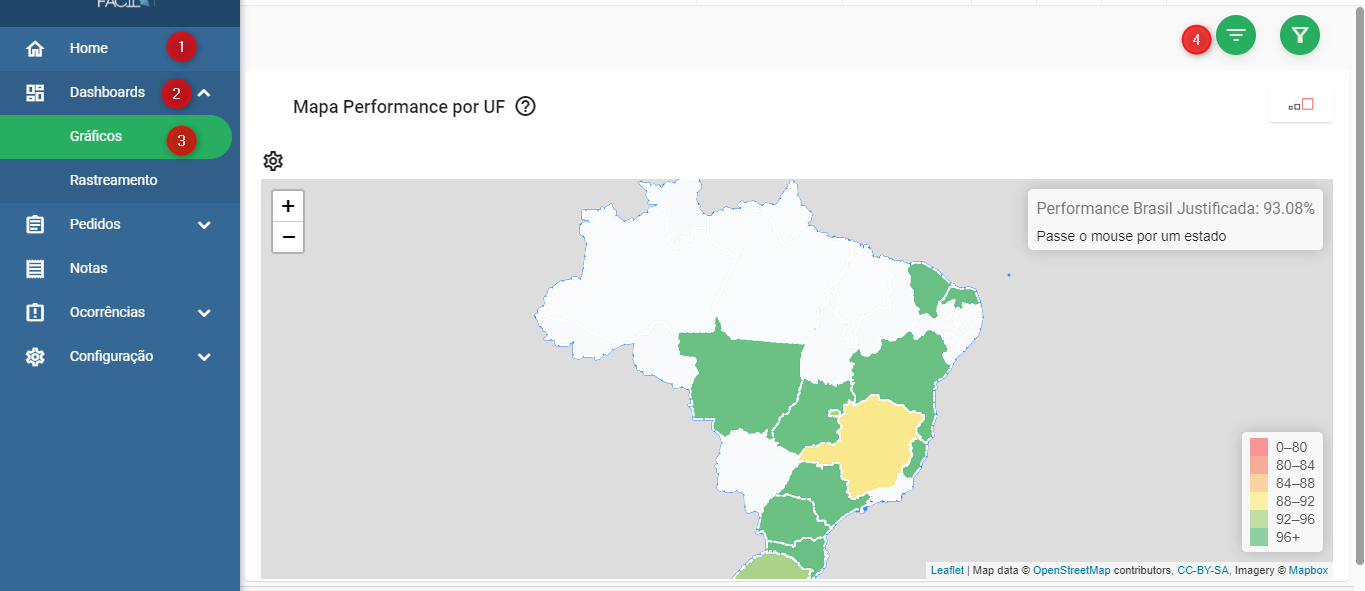Zoom out the map with minus button

(288, 237)
